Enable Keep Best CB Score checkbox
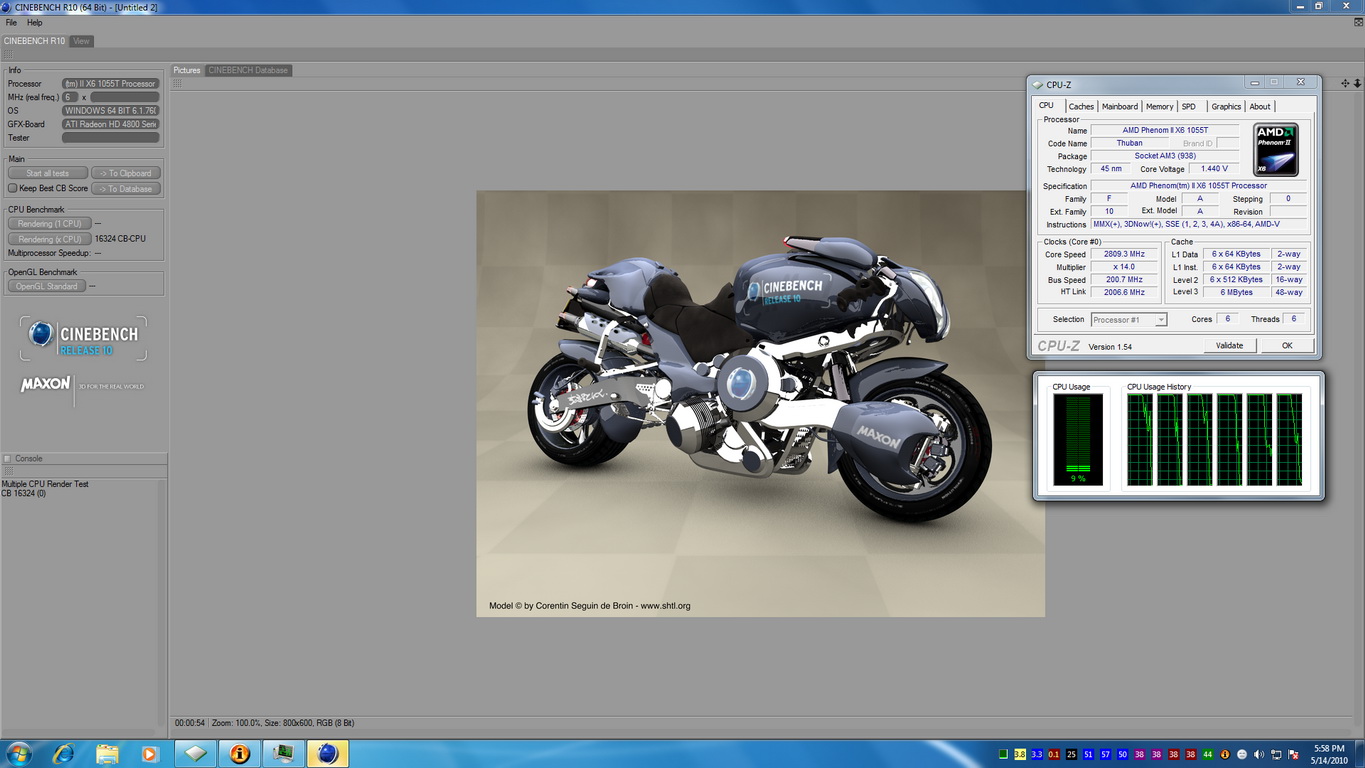Image resolution: width=1365 pixels, height=768 pixels. (13, 188)
